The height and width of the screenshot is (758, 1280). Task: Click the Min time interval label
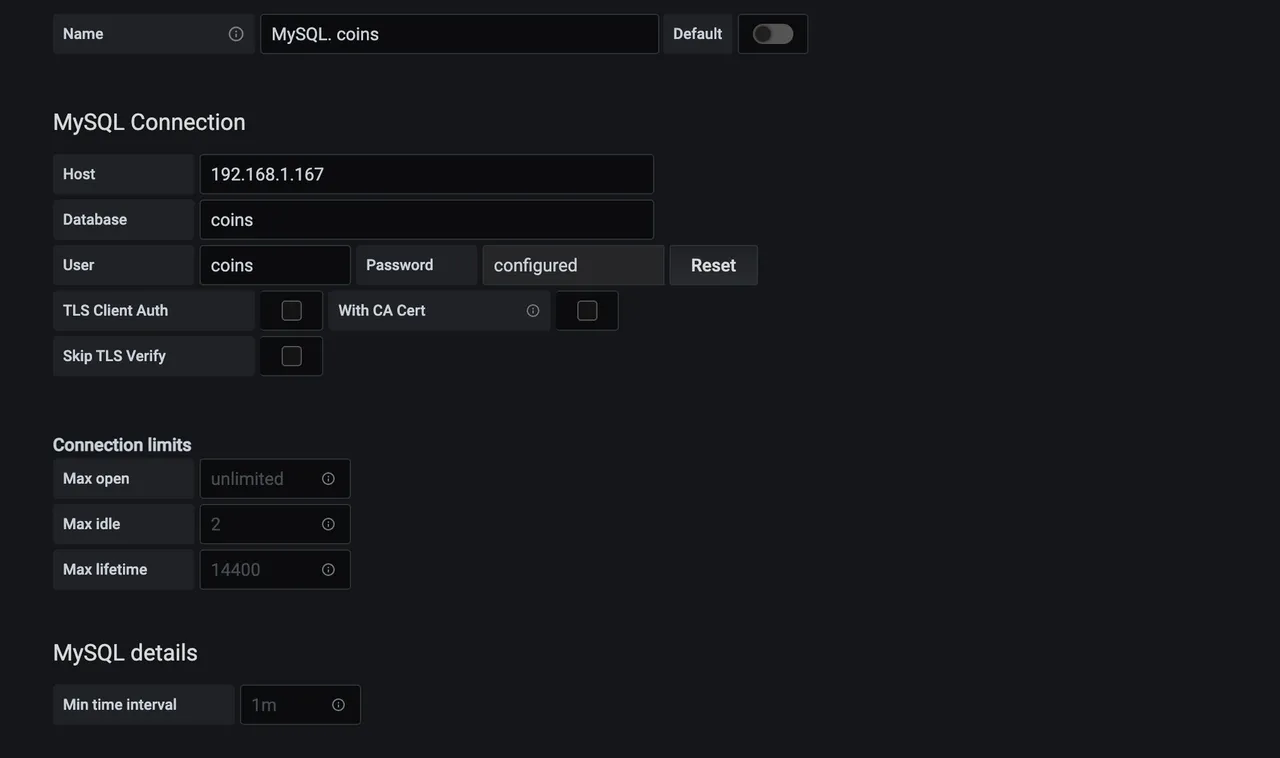(120, 705)
